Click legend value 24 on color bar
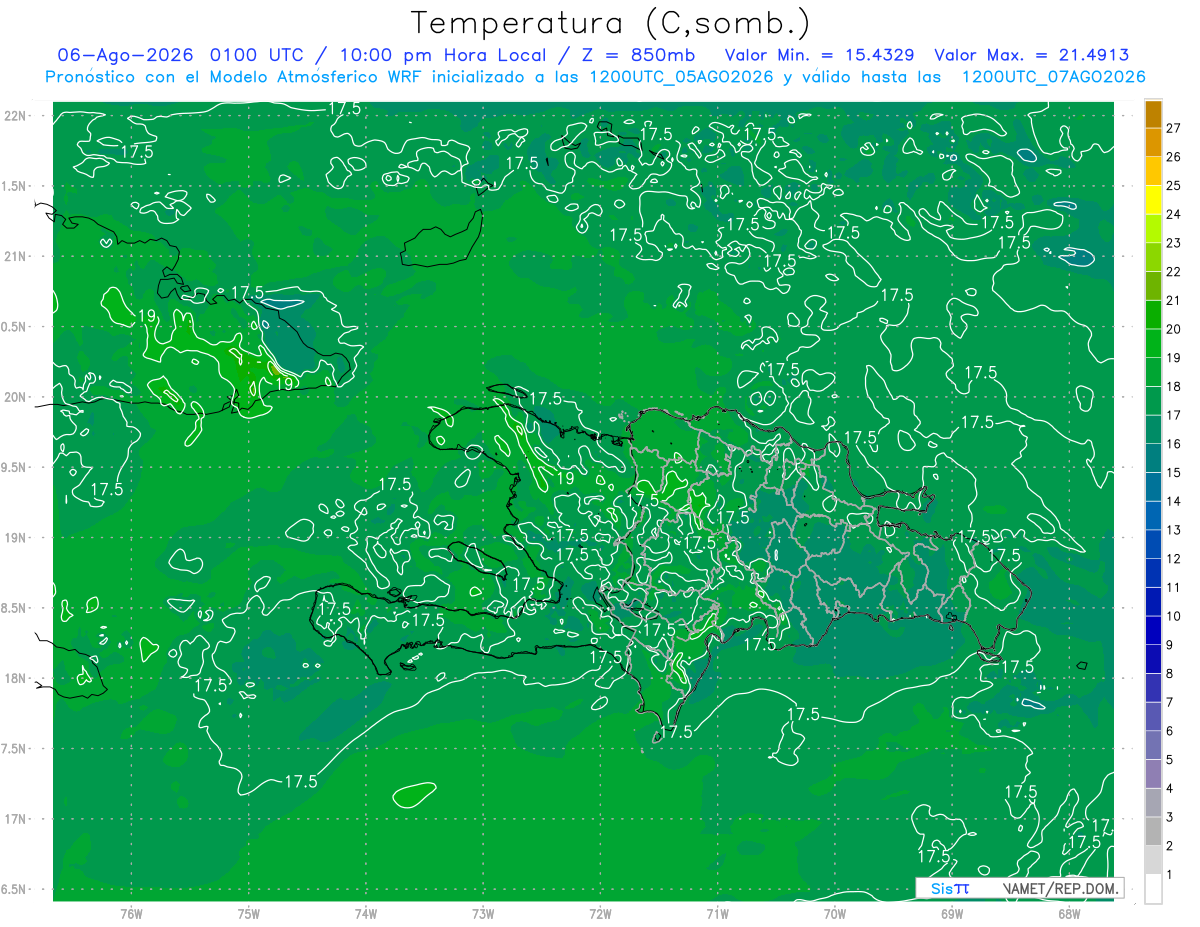Viewport: 1200px width, 927px height. click(1174, 214)
